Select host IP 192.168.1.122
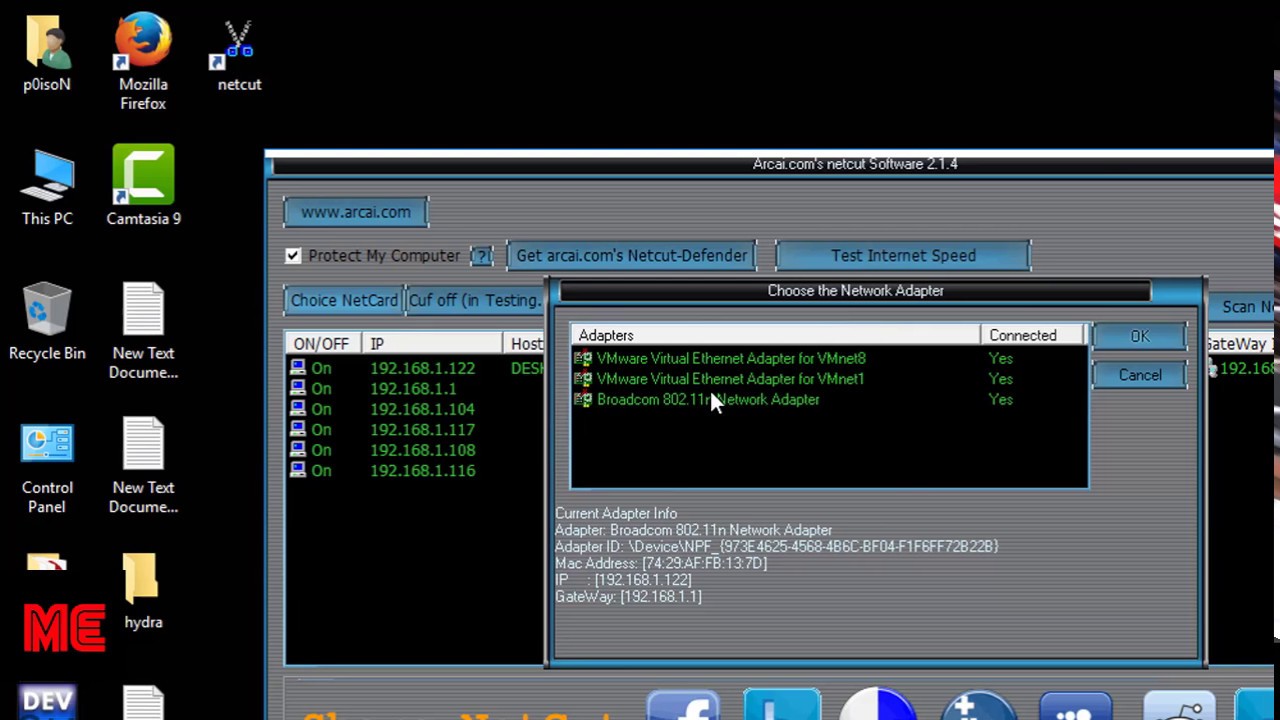 pos(422,368)
